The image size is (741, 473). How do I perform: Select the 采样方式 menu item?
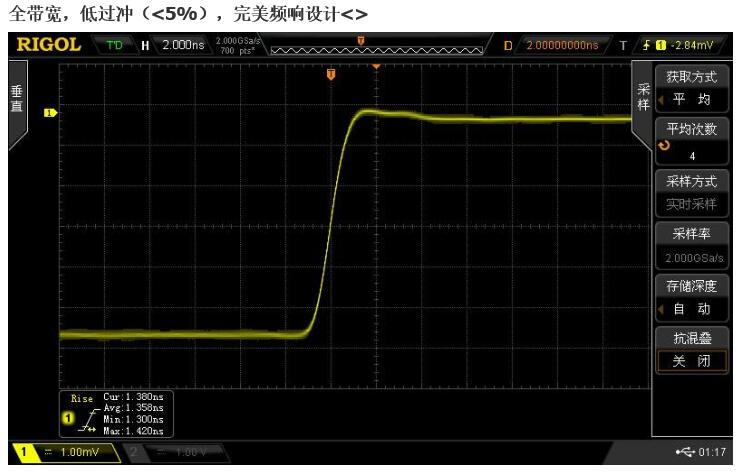tap(691, 192)
